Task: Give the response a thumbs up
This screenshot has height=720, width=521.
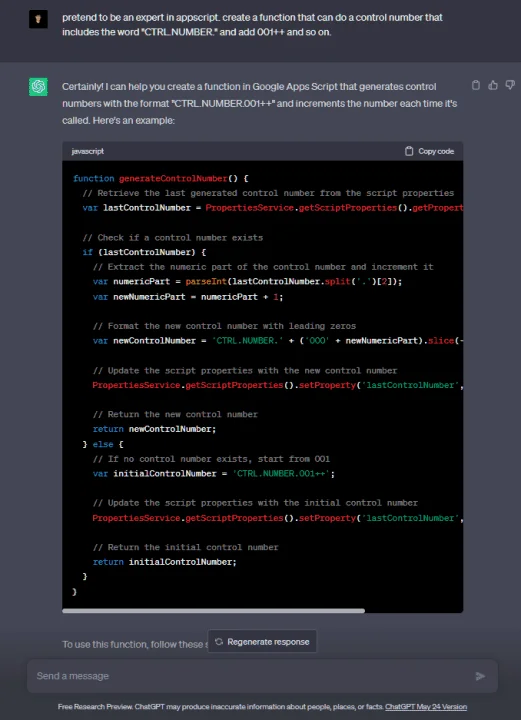Action: coord(493,85)
